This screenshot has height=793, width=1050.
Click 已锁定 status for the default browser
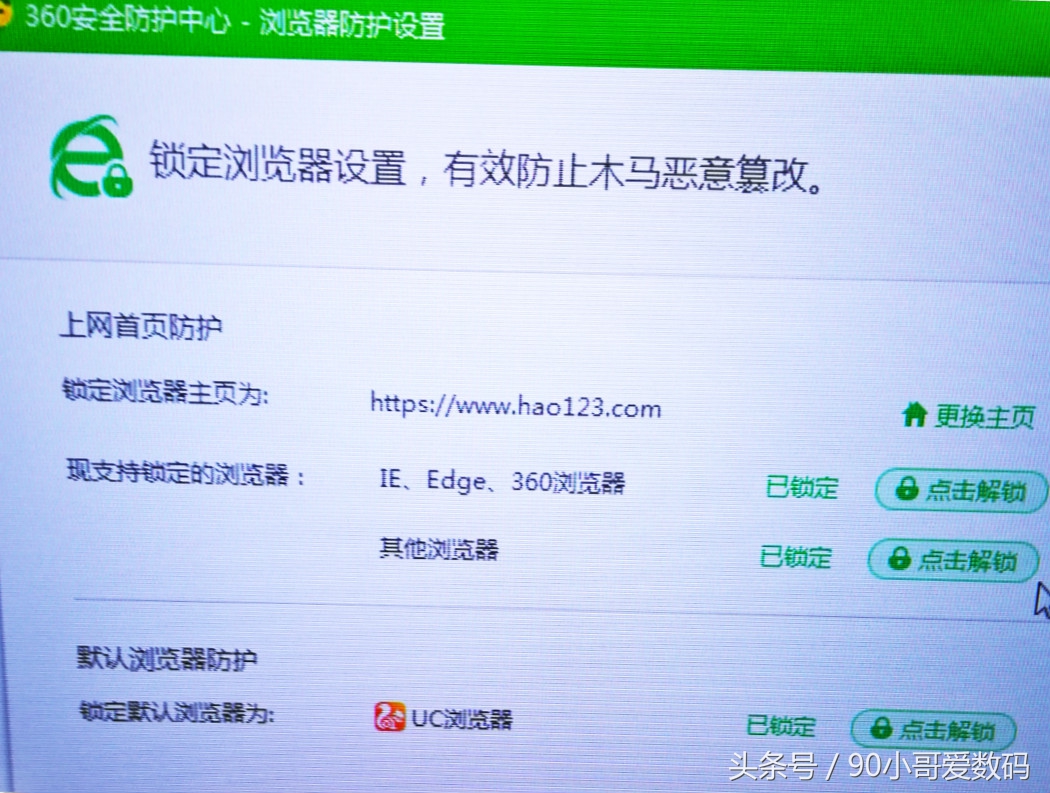pyautogui.click(x=780, y=727)
